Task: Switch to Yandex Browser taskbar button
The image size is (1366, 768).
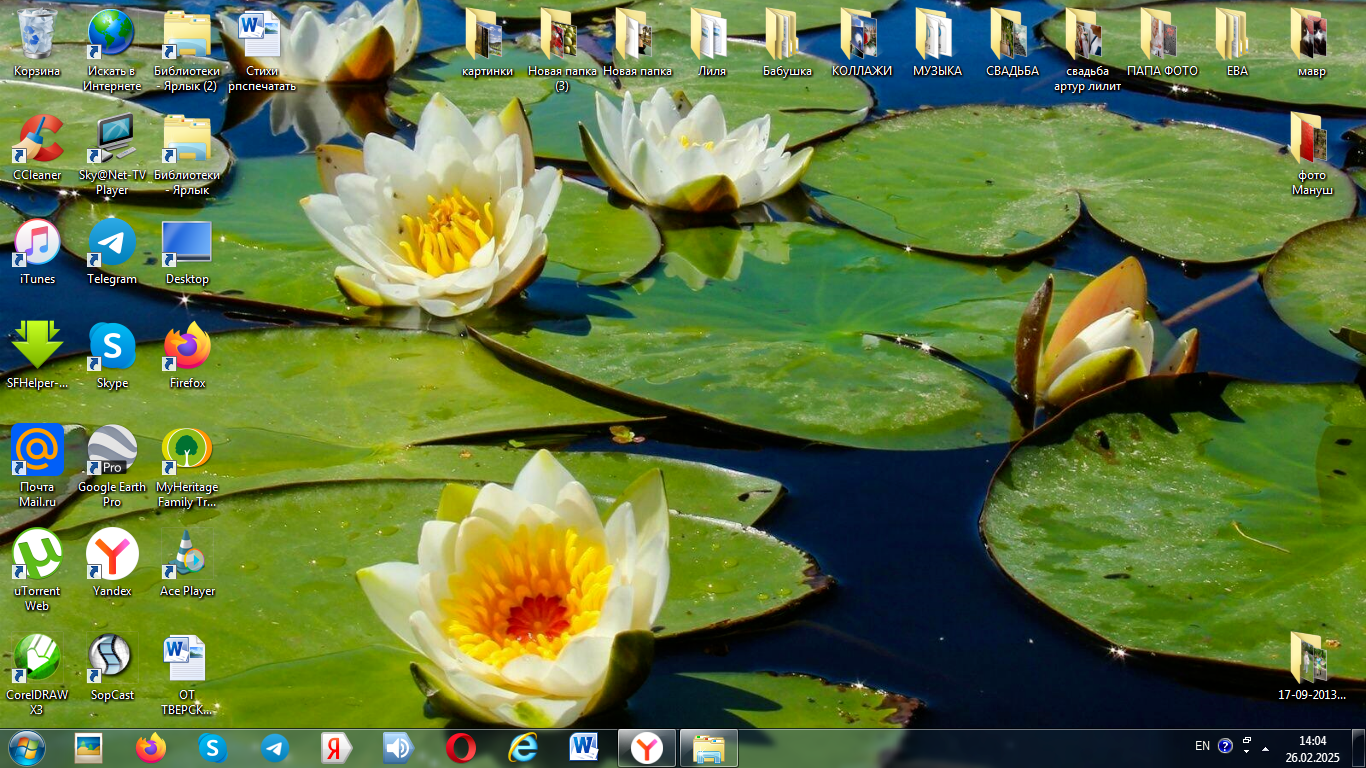Action: 646,748
